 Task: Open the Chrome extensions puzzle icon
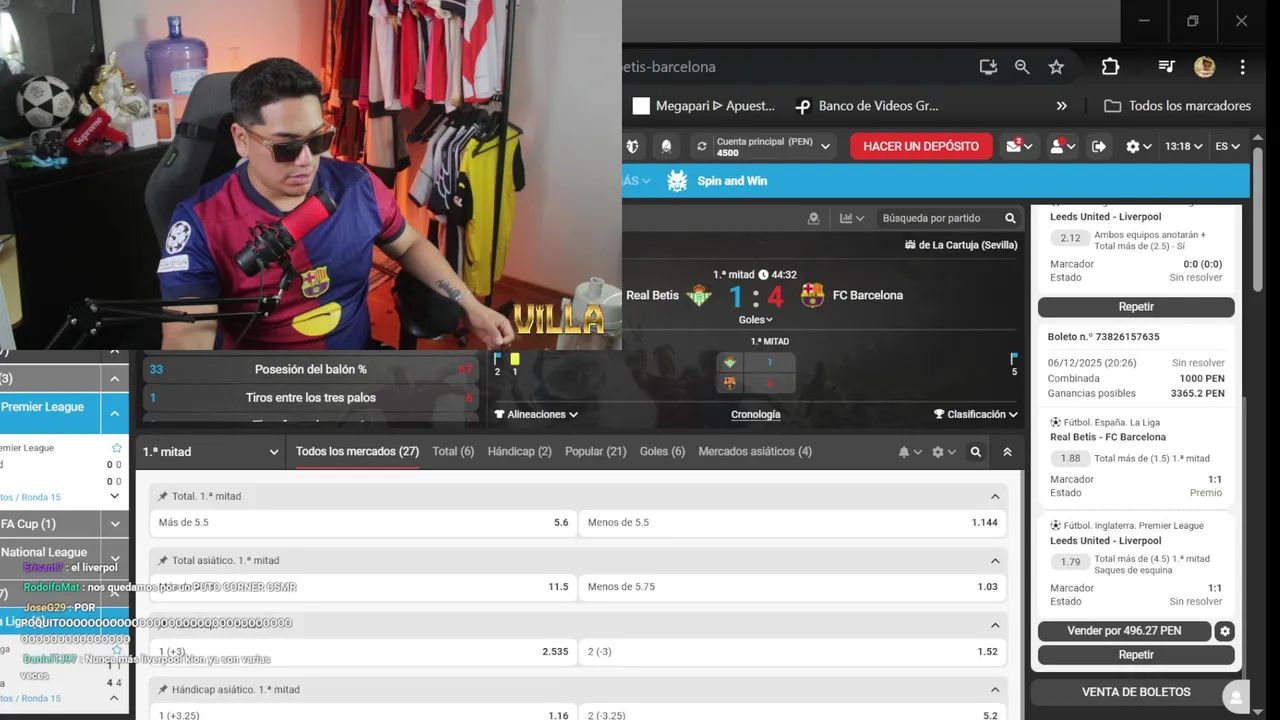click(1110, 67)
